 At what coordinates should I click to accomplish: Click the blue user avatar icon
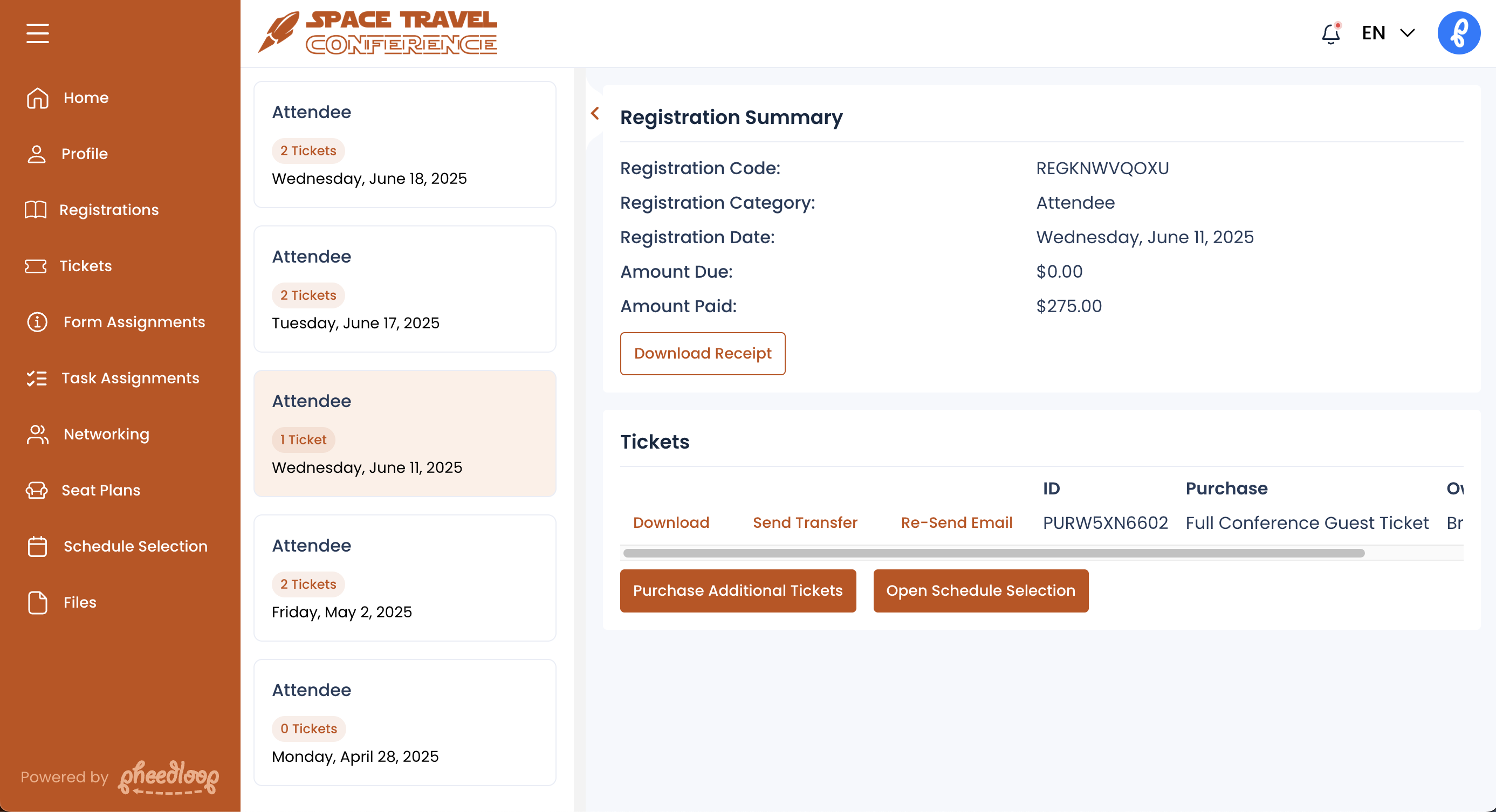click(x=1458, y=33)
